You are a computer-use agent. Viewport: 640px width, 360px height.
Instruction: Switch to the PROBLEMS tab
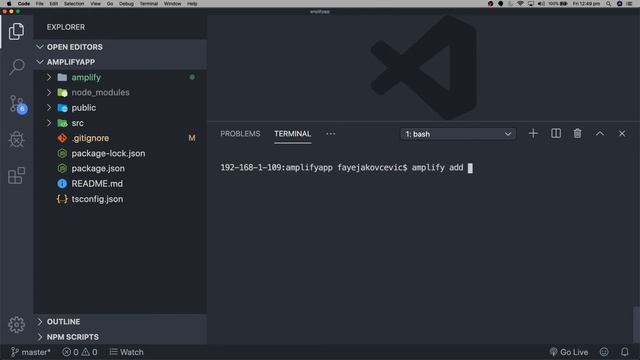(240, 133)
